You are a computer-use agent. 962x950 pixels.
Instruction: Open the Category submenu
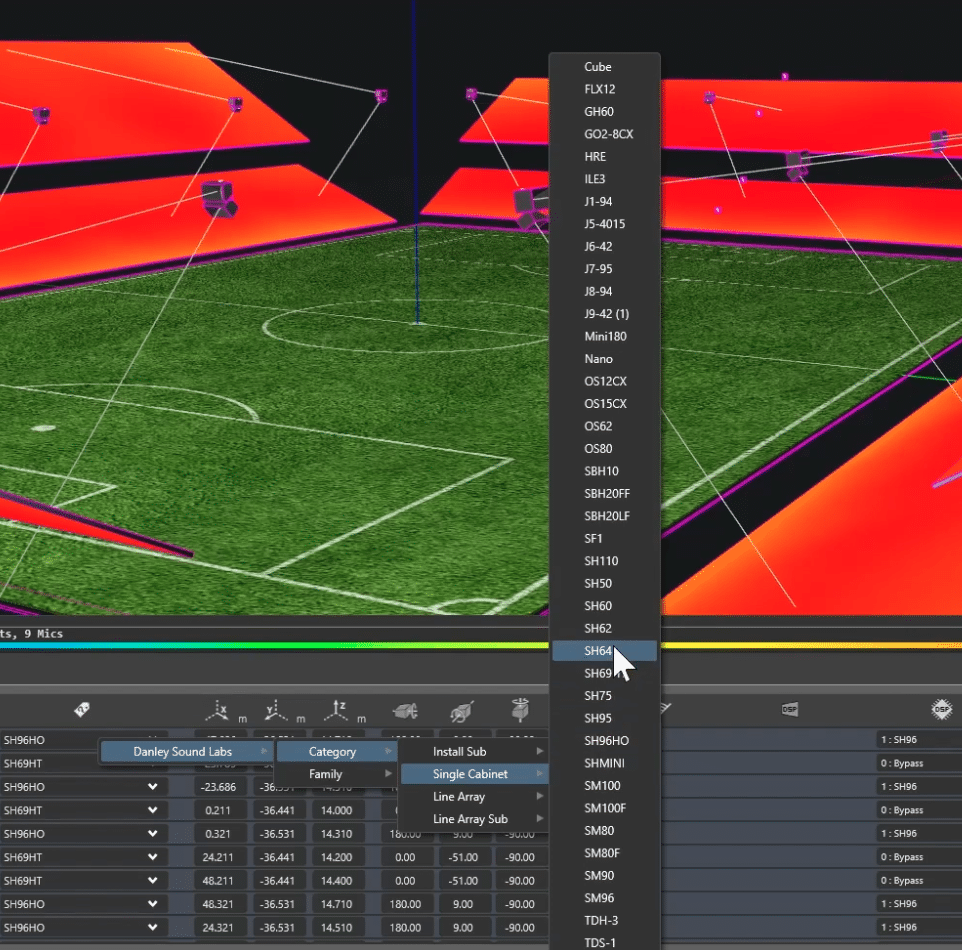[336, 751]
